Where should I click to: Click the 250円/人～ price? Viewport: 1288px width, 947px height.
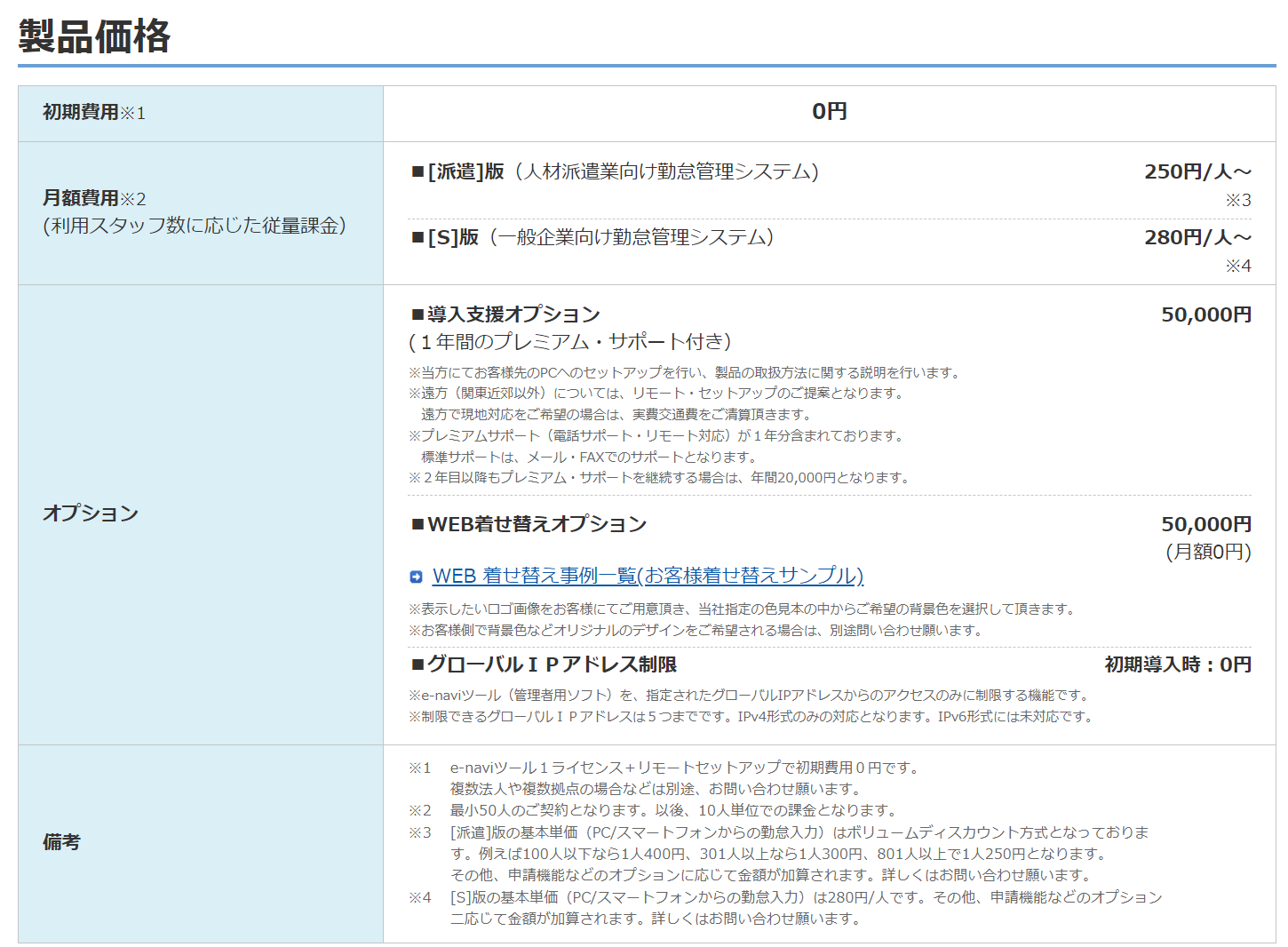[1197, 171]
